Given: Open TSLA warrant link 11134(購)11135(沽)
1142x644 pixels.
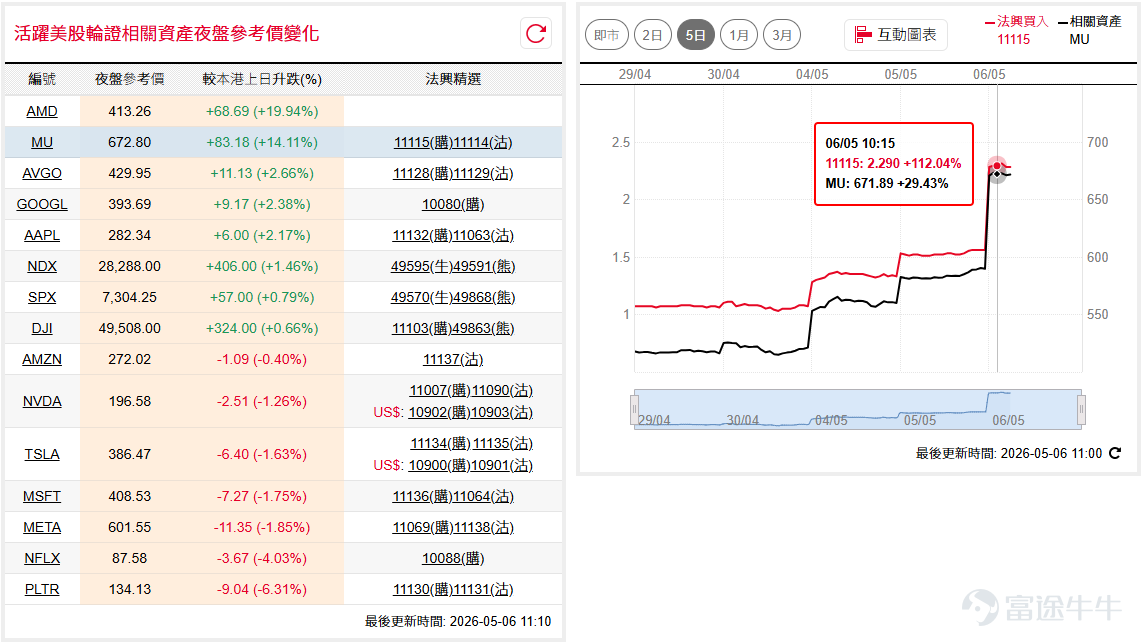Looking at the screenshot, I should pos(471,444).
